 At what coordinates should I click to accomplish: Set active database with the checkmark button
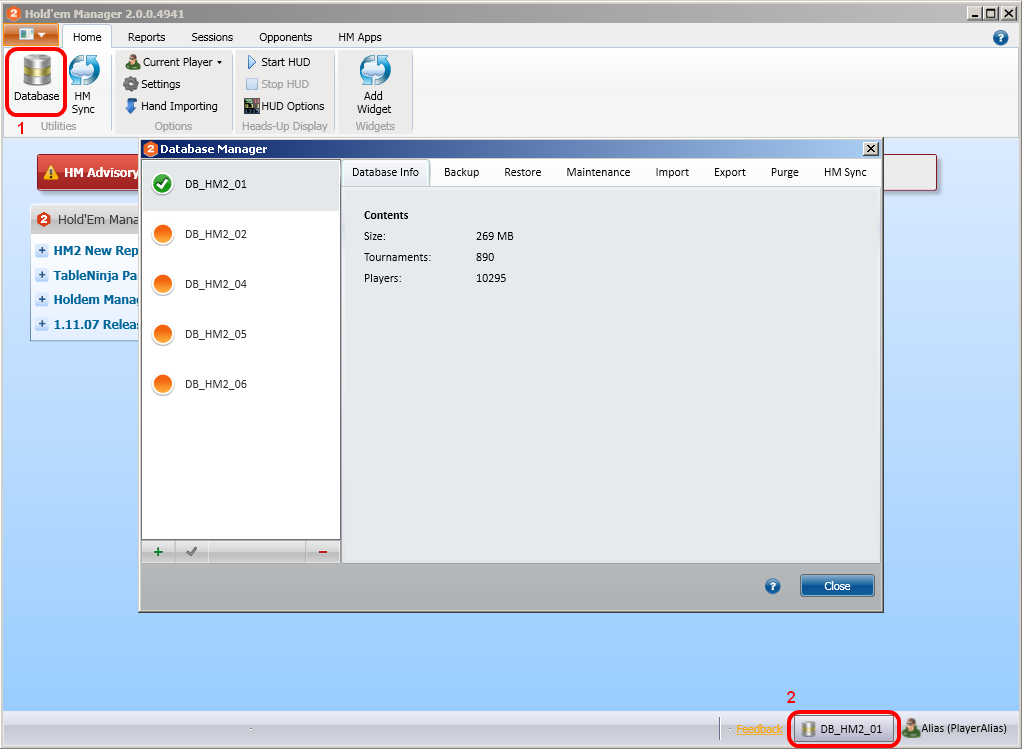(x=192, y=551)
